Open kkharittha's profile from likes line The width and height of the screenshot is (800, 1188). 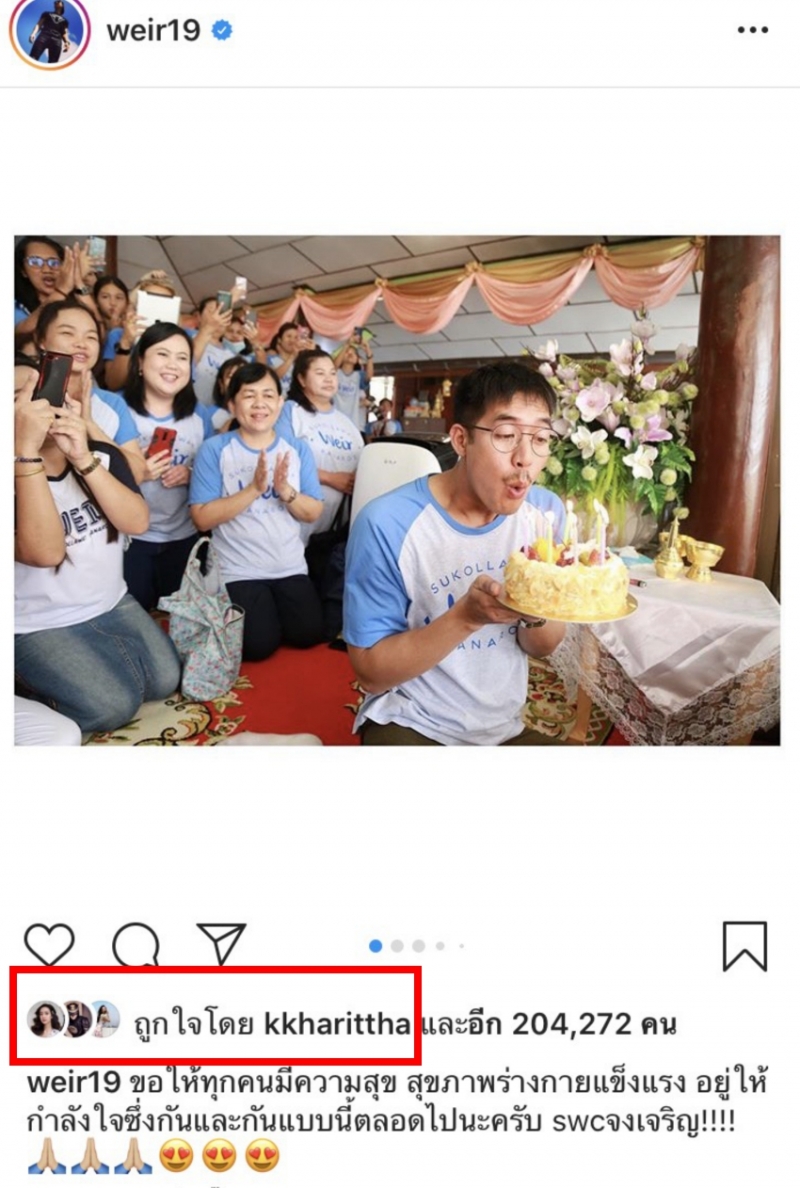click(x=337, y=1024)
